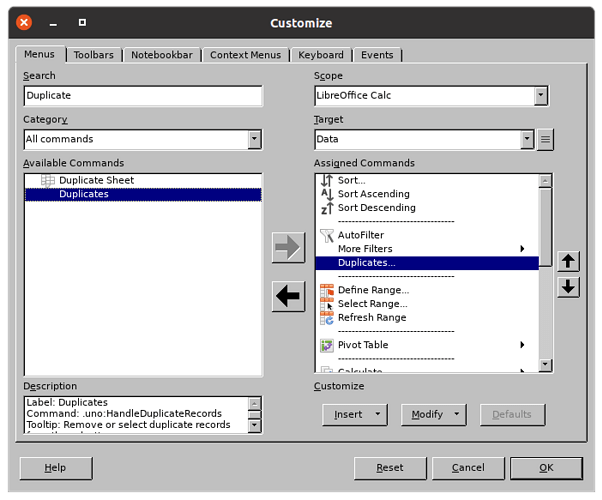Click the Search field containing Duplicate
Viewport: 602px width, 500px height.
tap(143, 96)
